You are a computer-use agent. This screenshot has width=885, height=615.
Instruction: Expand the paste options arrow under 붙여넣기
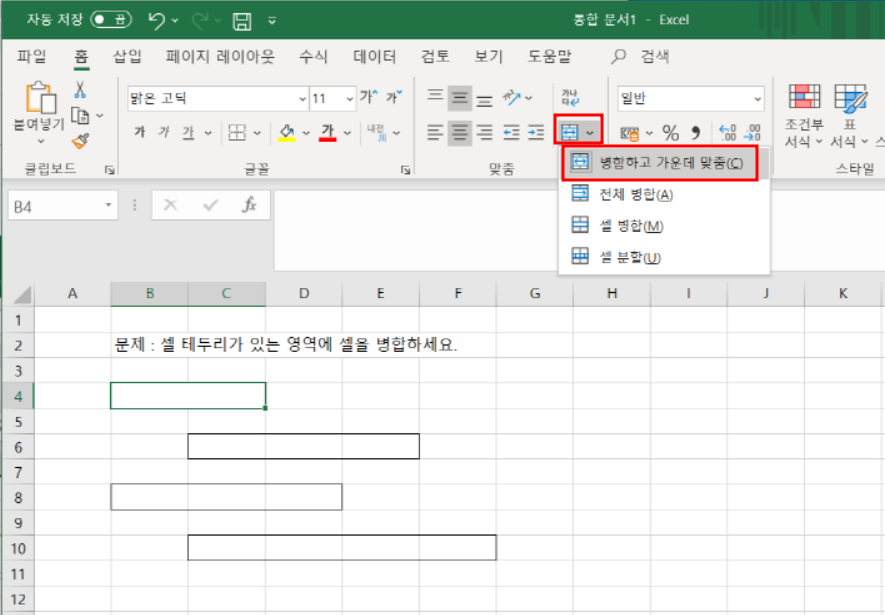(40, 142)
